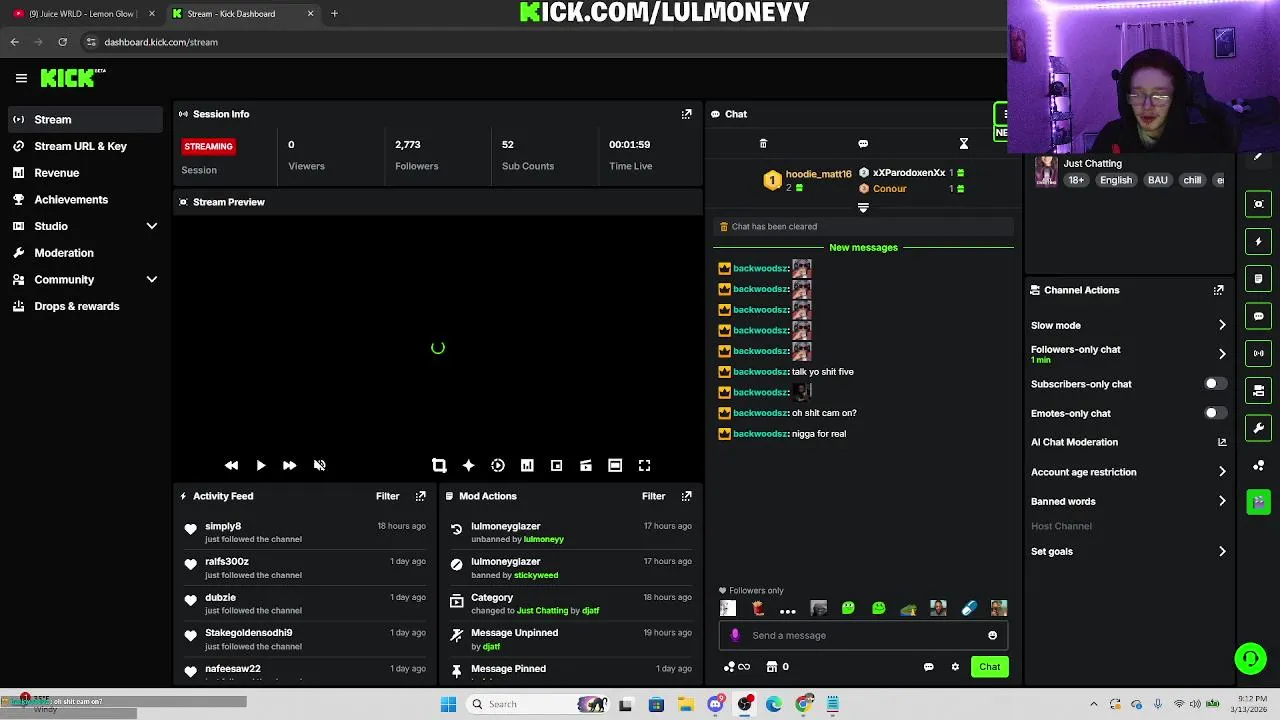Toggle the broadcast signal panel button in sidebar

(1259, 353)
